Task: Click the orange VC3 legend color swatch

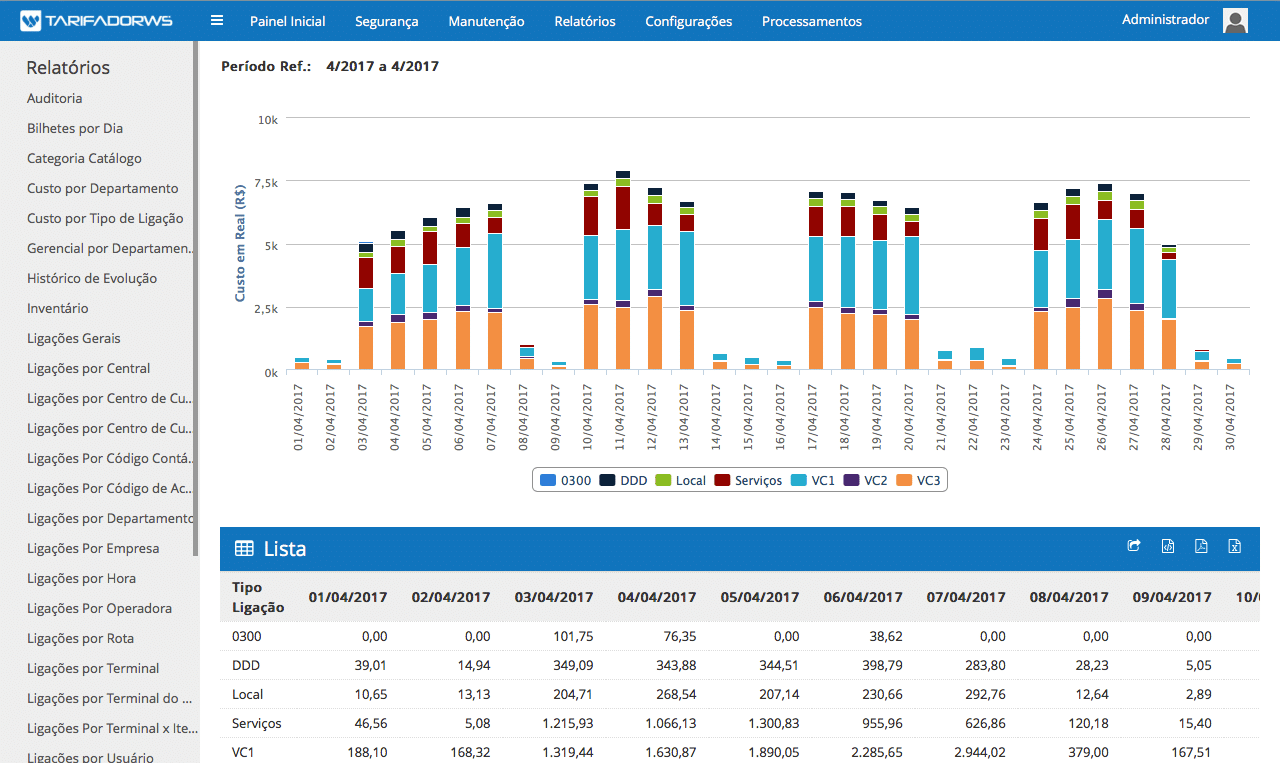Action: [903, 480]
